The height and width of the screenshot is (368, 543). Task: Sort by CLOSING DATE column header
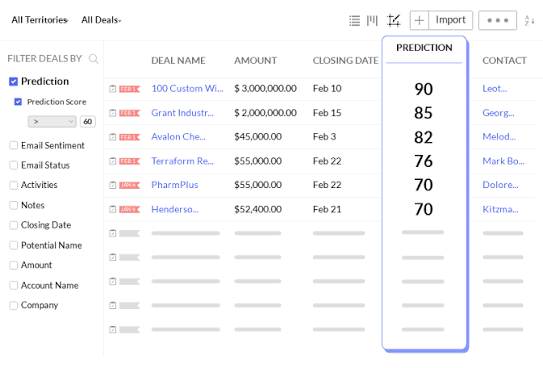pos(345,61)
